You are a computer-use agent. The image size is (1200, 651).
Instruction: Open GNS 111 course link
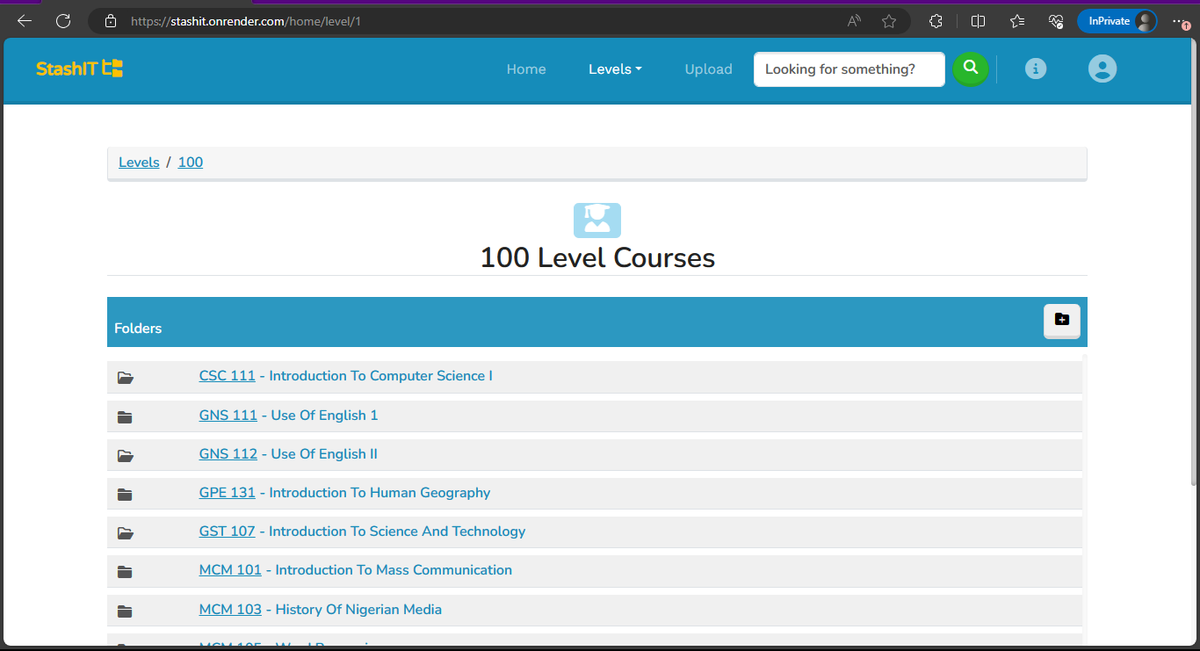[228, 415]
